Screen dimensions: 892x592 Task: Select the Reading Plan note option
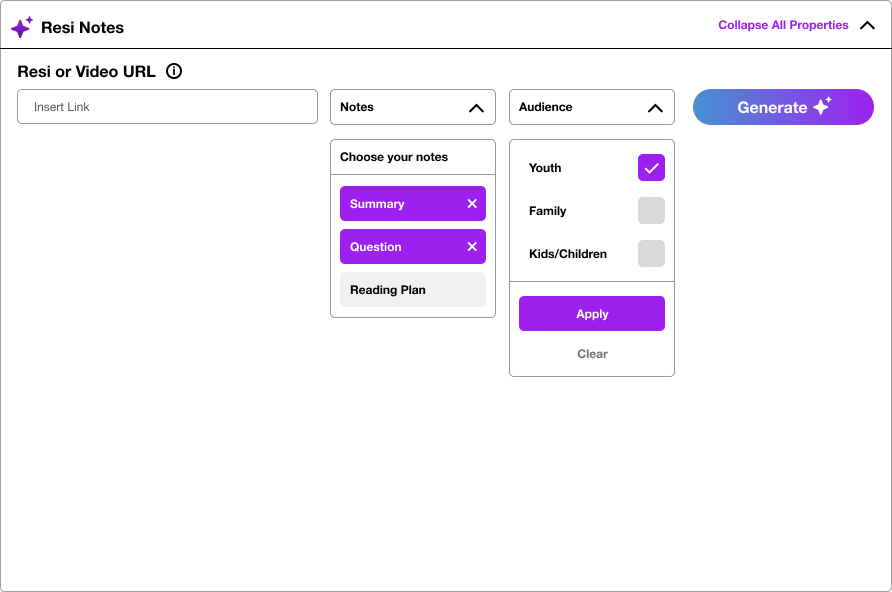[x=412, y=289]
